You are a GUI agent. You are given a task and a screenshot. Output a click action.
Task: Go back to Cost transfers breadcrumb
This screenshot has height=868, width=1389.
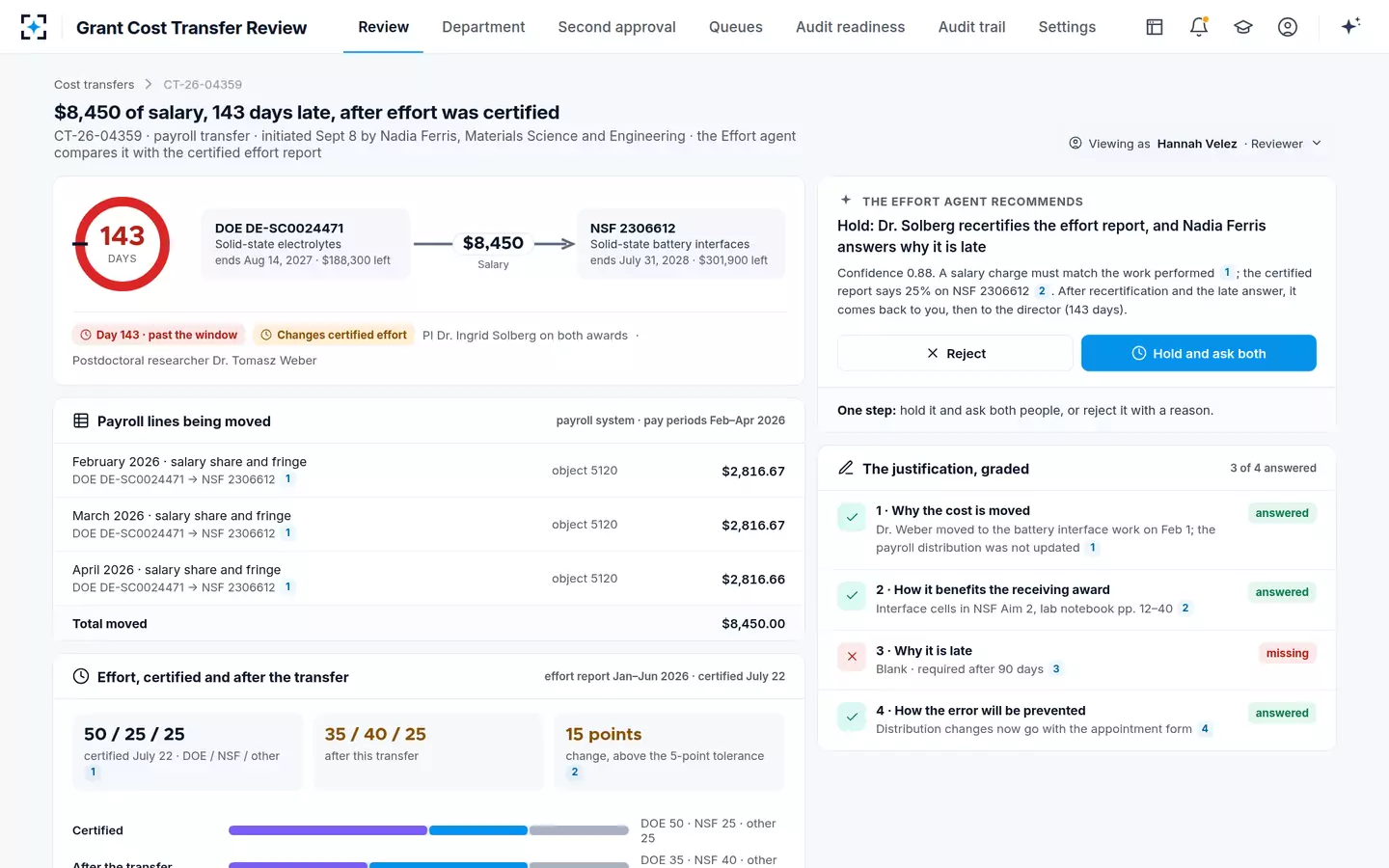(94, 85)
